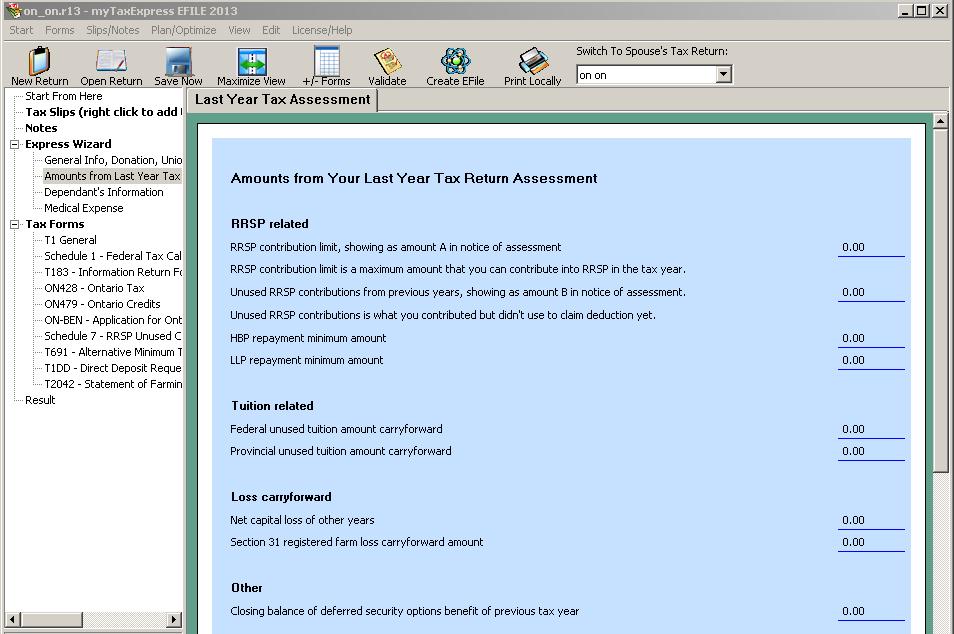
Task: Open the Start menu
Action: [x=21, y=30]
